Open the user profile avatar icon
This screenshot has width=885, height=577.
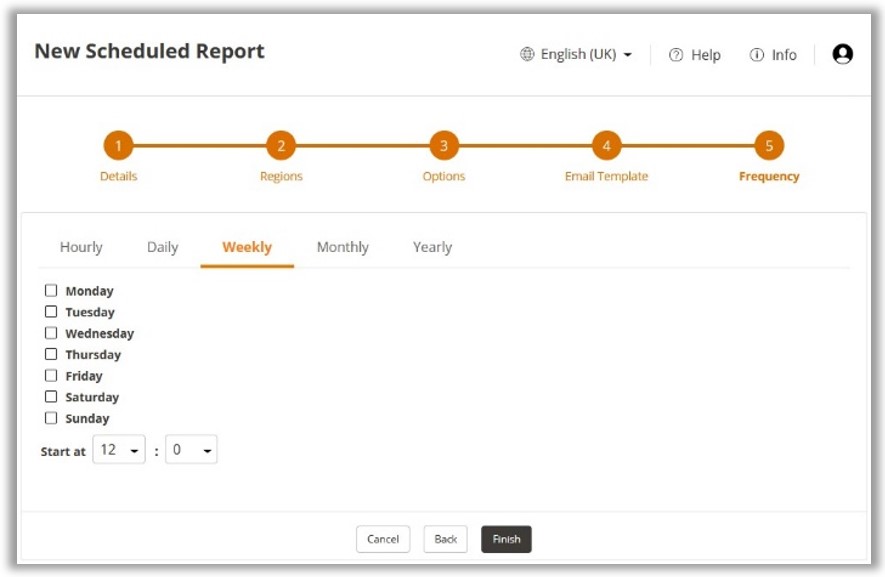(842, 54)
